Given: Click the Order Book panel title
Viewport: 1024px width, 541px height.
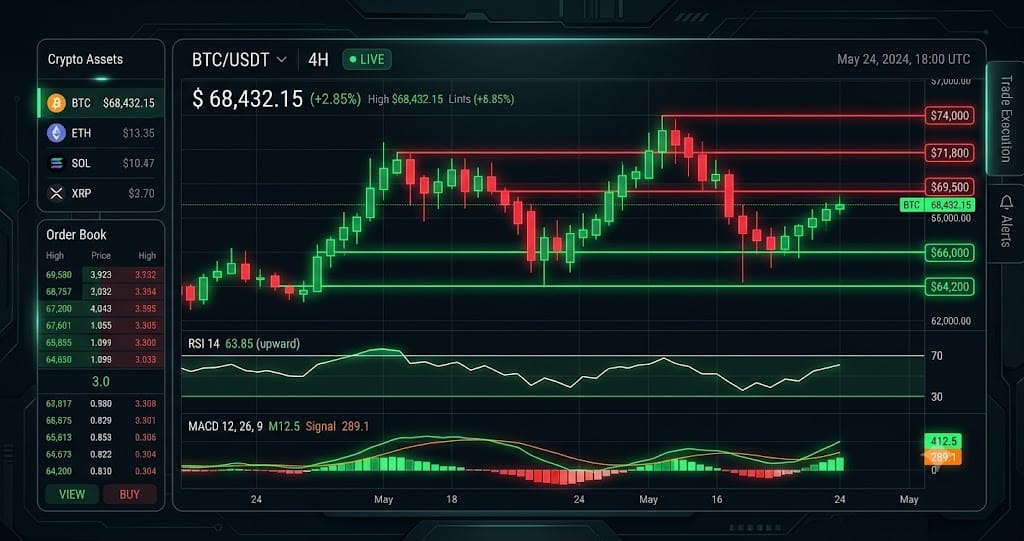Looking at the screenshot, I should (76, 235).
